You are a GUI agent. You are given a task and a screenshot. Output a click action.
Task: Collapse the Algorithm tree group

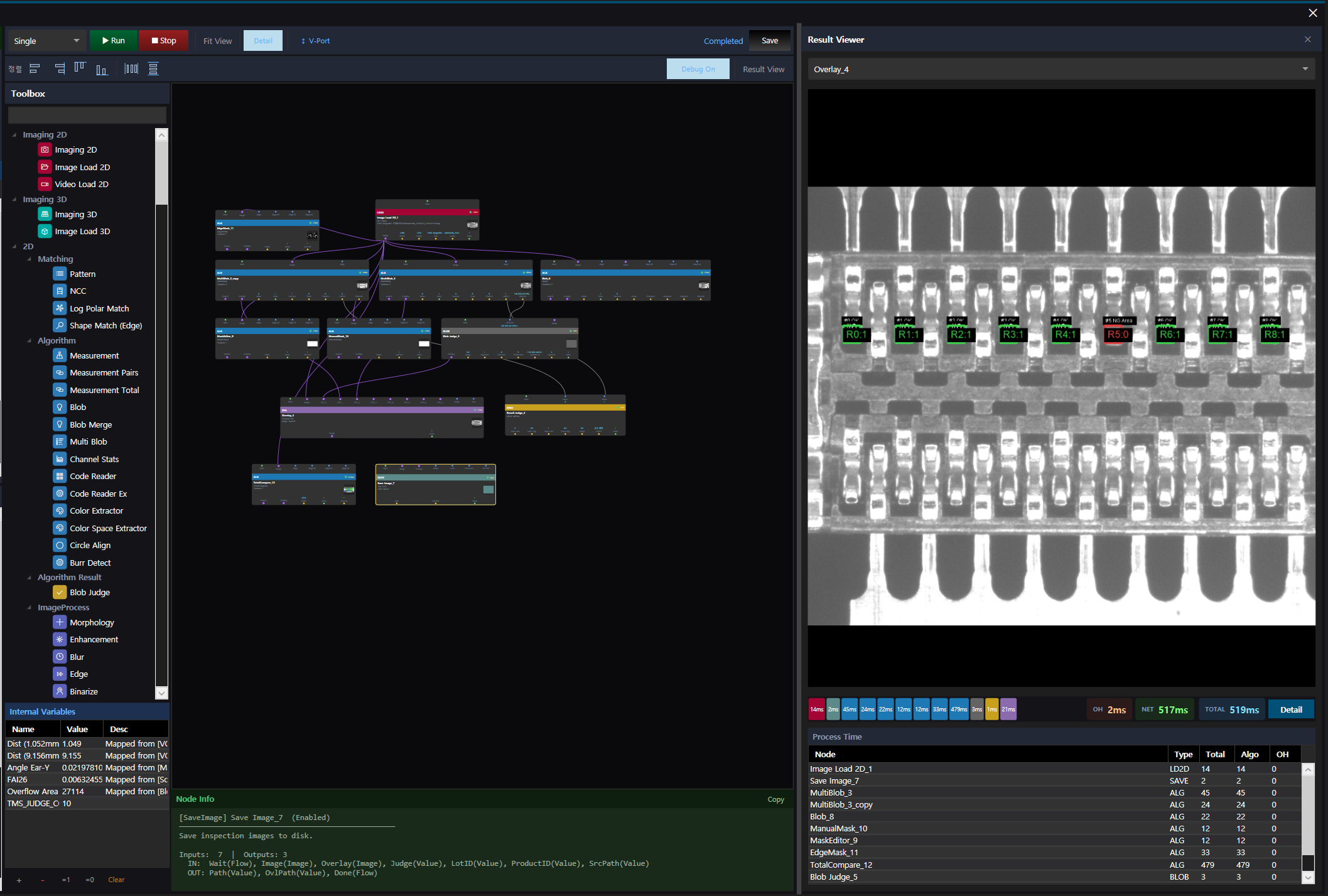click(30, 340)
